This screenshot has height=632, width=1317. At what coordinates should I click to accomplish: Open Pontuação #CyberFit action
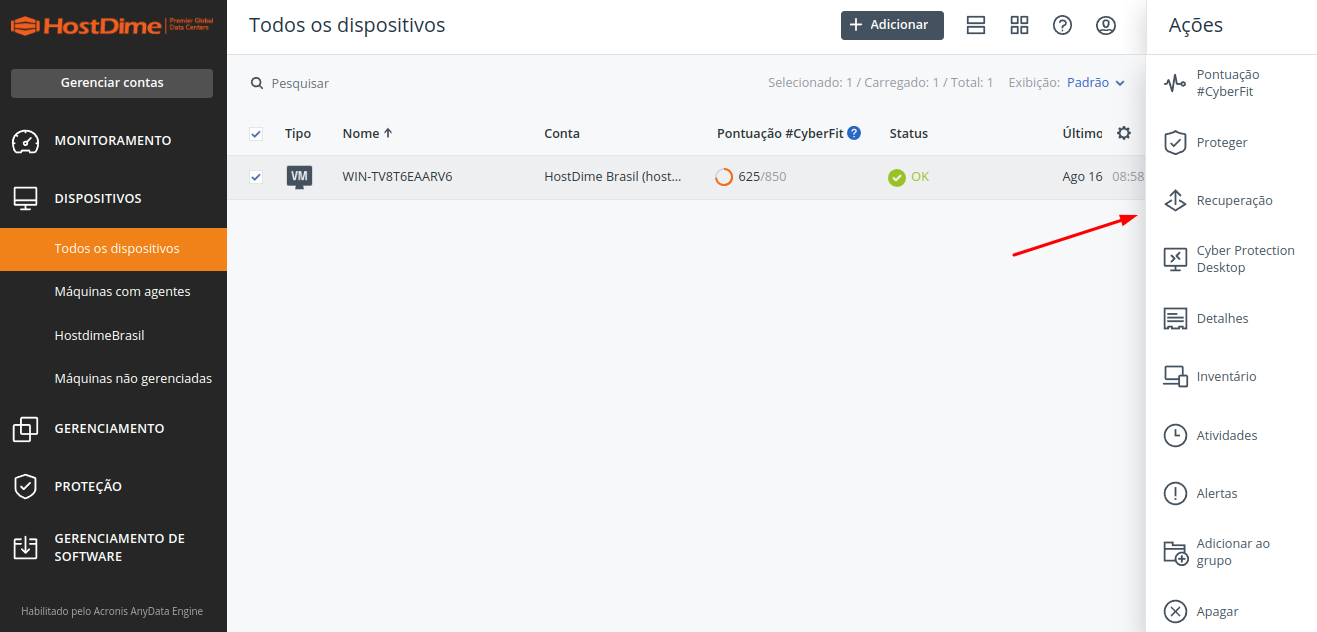coord(1232,83)
